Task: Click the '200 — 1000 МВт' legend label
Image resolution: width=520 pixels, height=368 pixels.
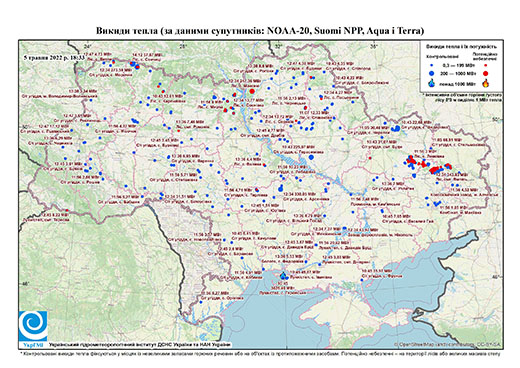Action: (457, 73)
